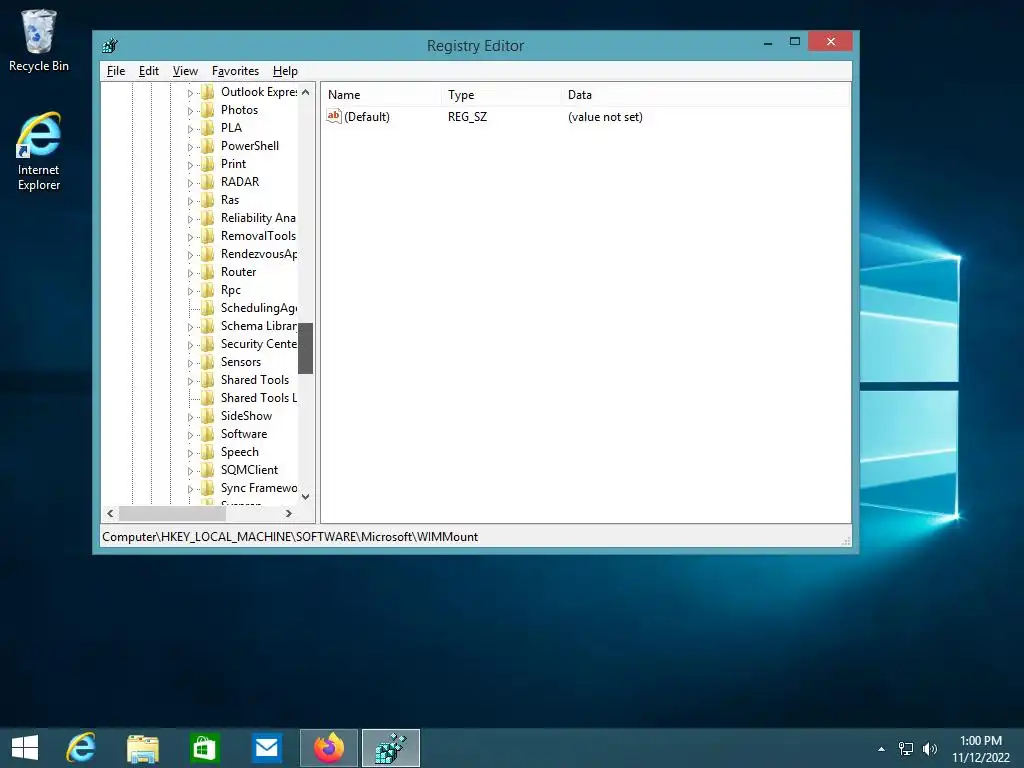
Task: Select the SchedulingAgent tree entry
Action: coord(259,308)
